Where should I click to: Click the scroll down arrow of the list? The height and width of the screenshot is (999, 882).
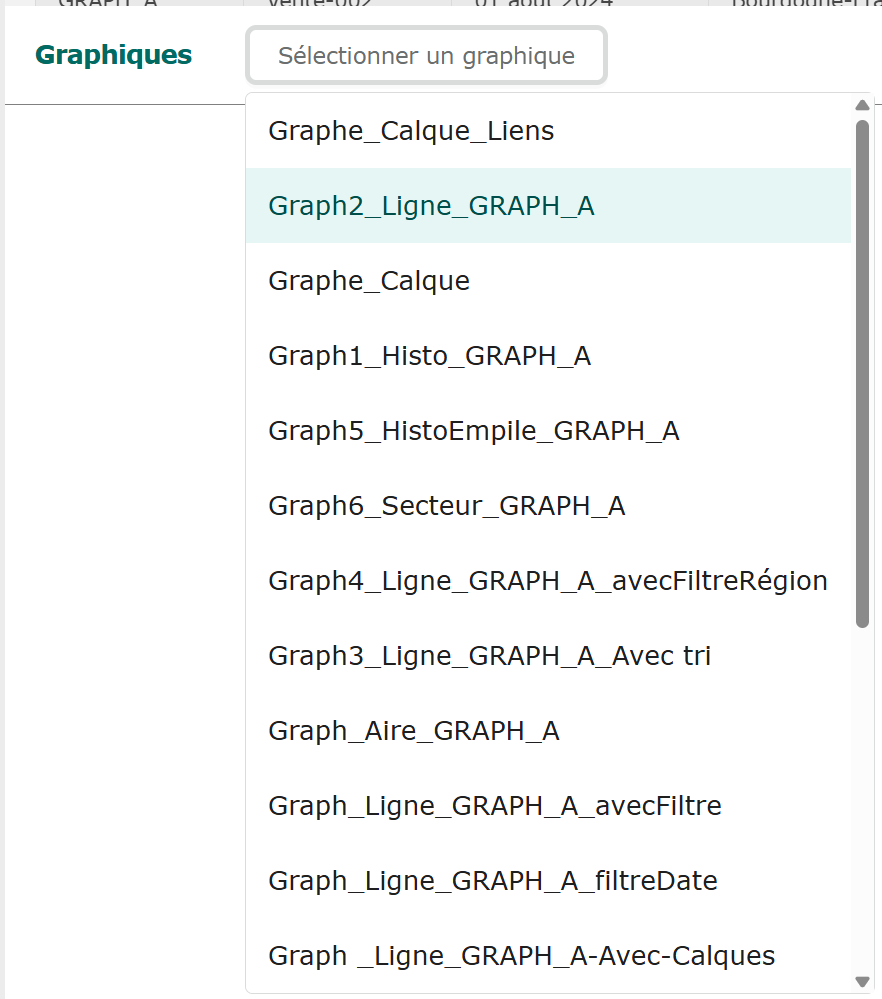863,982
